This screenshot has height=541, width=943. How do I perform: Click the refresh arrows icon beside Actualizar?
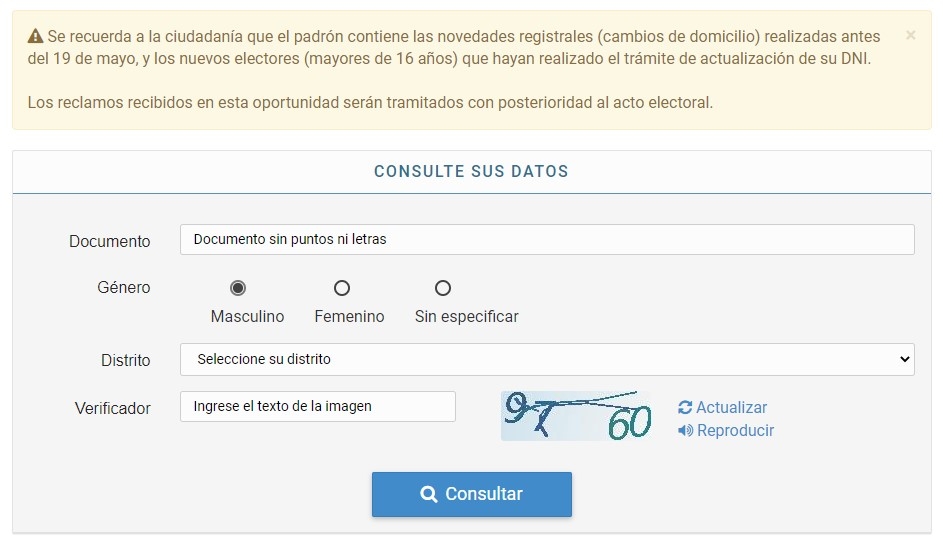coord(685,407)
